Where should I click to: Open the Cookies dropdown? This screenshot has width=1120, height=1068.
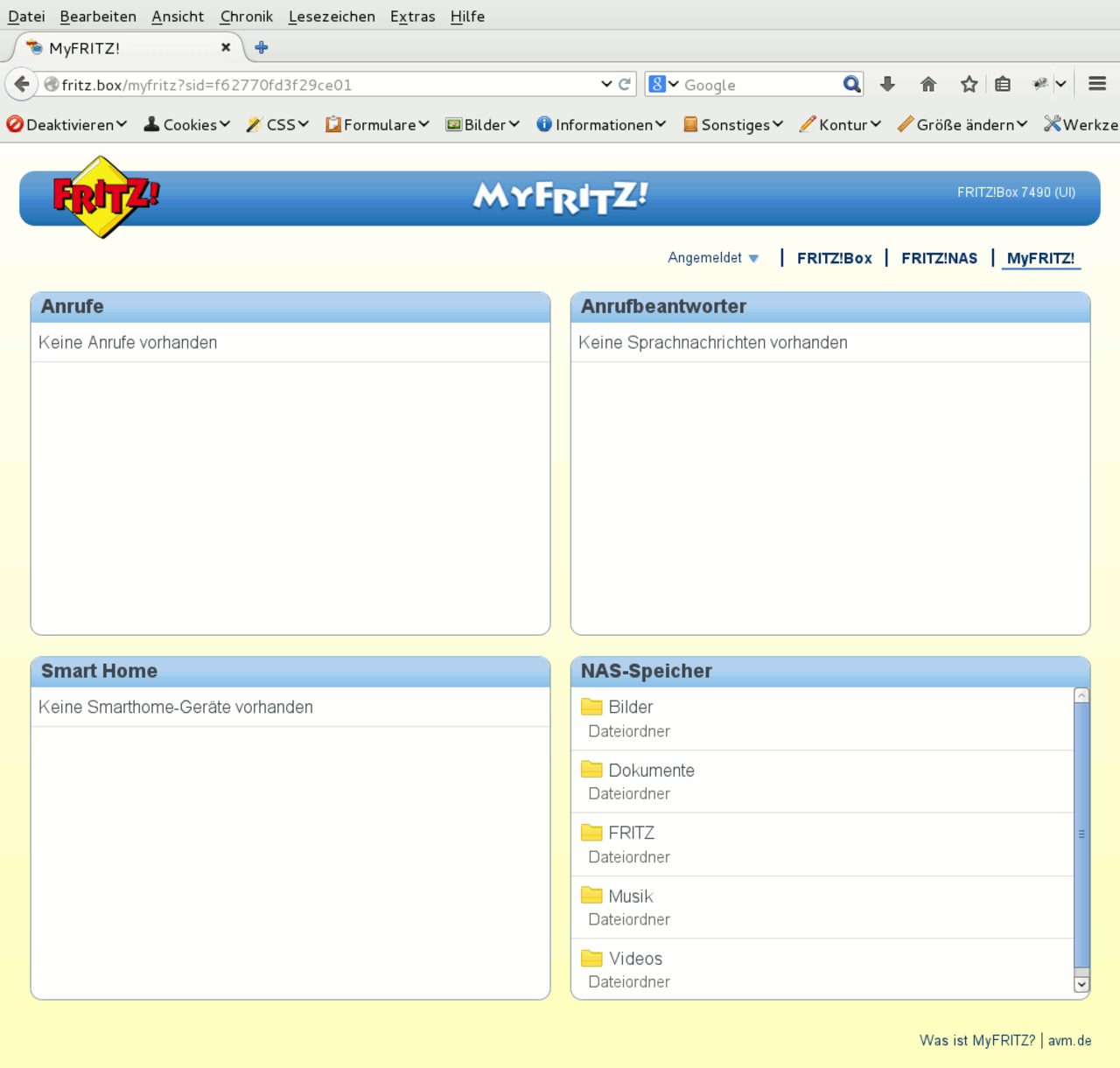click(187, 124)
